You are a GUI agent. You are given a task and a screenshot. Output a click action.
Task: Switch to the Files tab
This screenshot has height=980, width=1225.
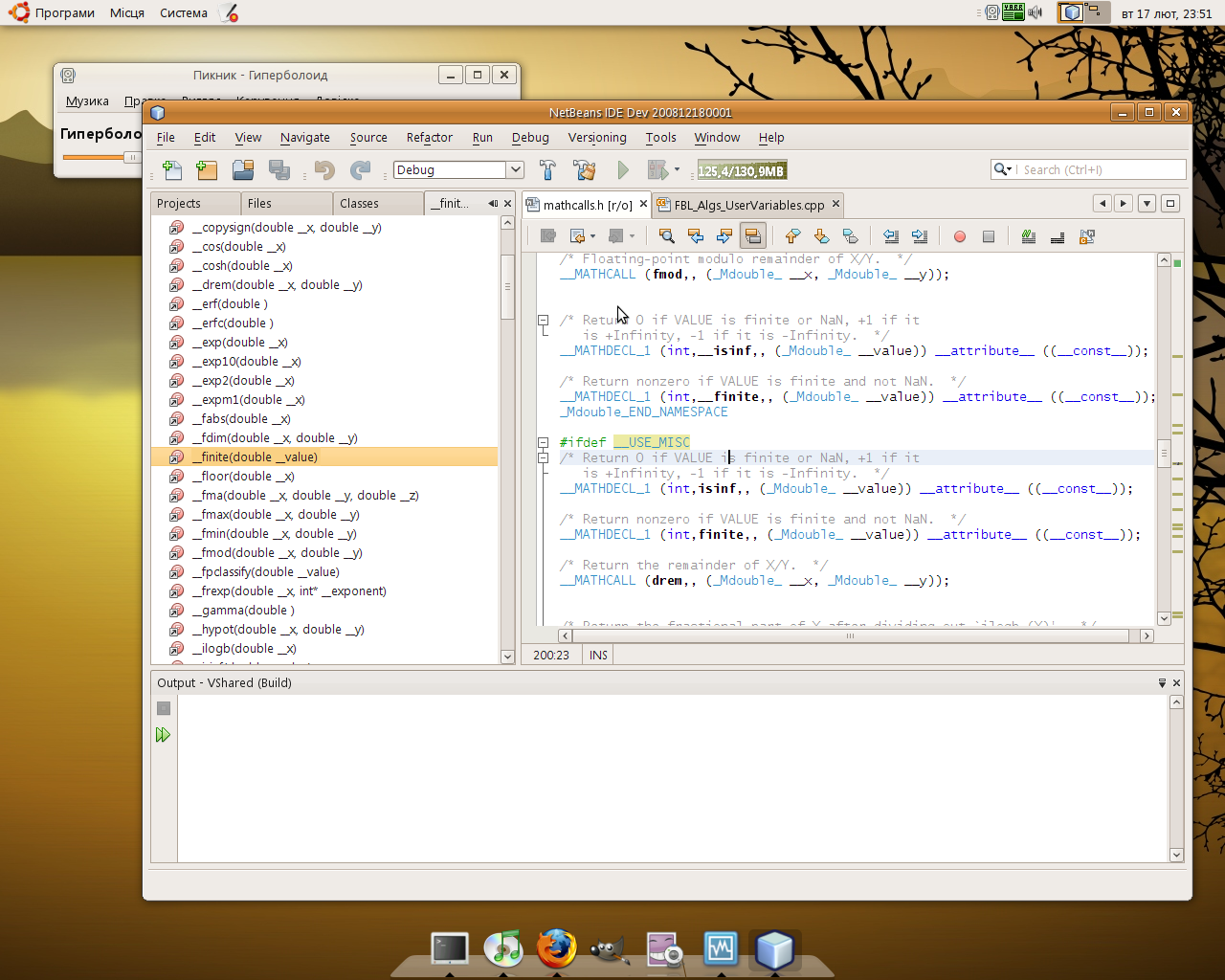pyautogui.click(x=286, y=203)
